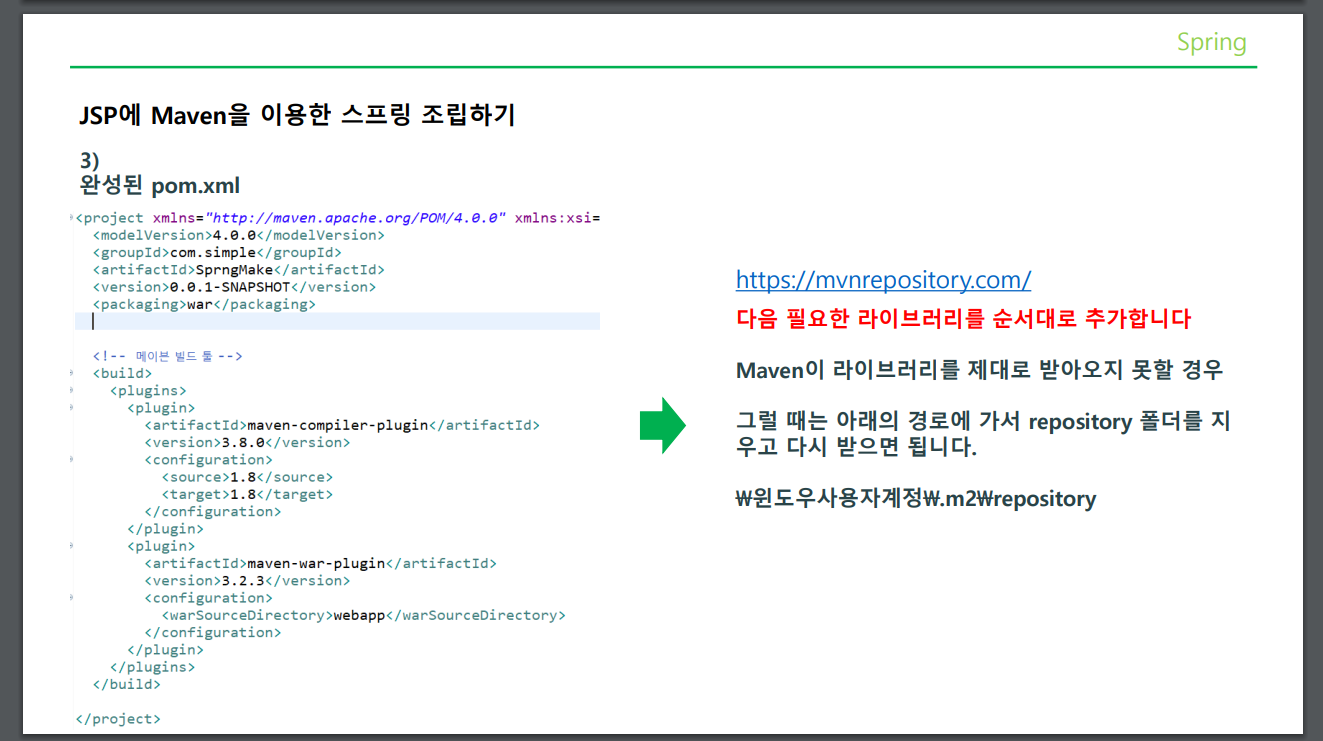Click the 'maven-compiler-plugin' artifactId line
The image size is (1323, 741).
click(x=342, y=425)
